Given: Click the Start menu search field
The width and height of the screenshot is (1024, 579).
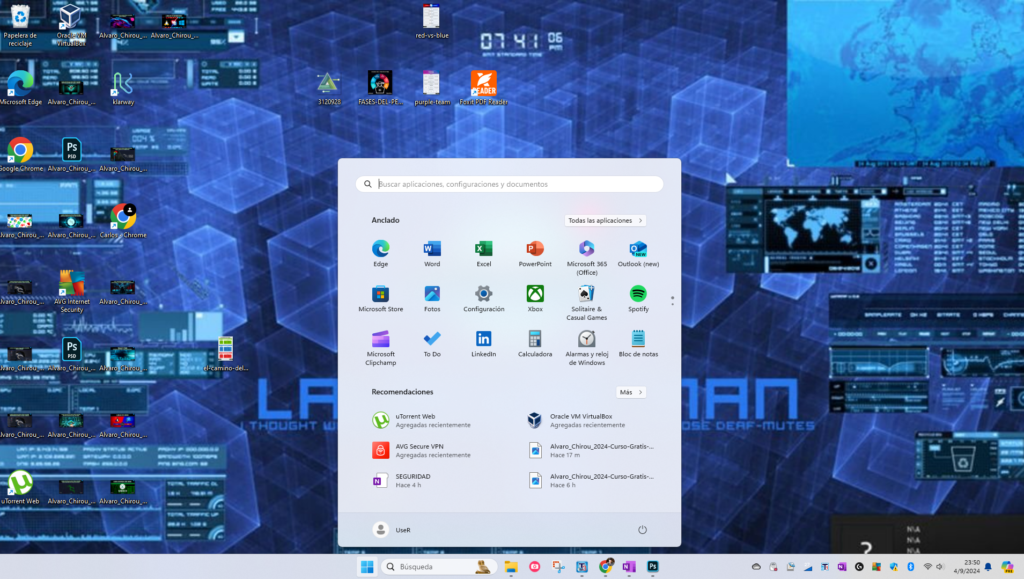Looking at the screenshot, I should coord(510,184).
